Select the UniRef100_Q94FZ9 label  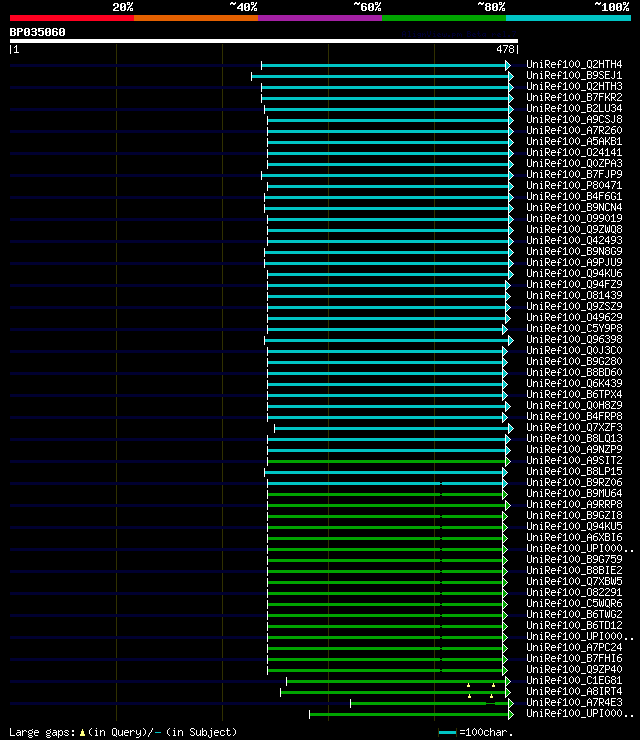[x=574, y=284]
